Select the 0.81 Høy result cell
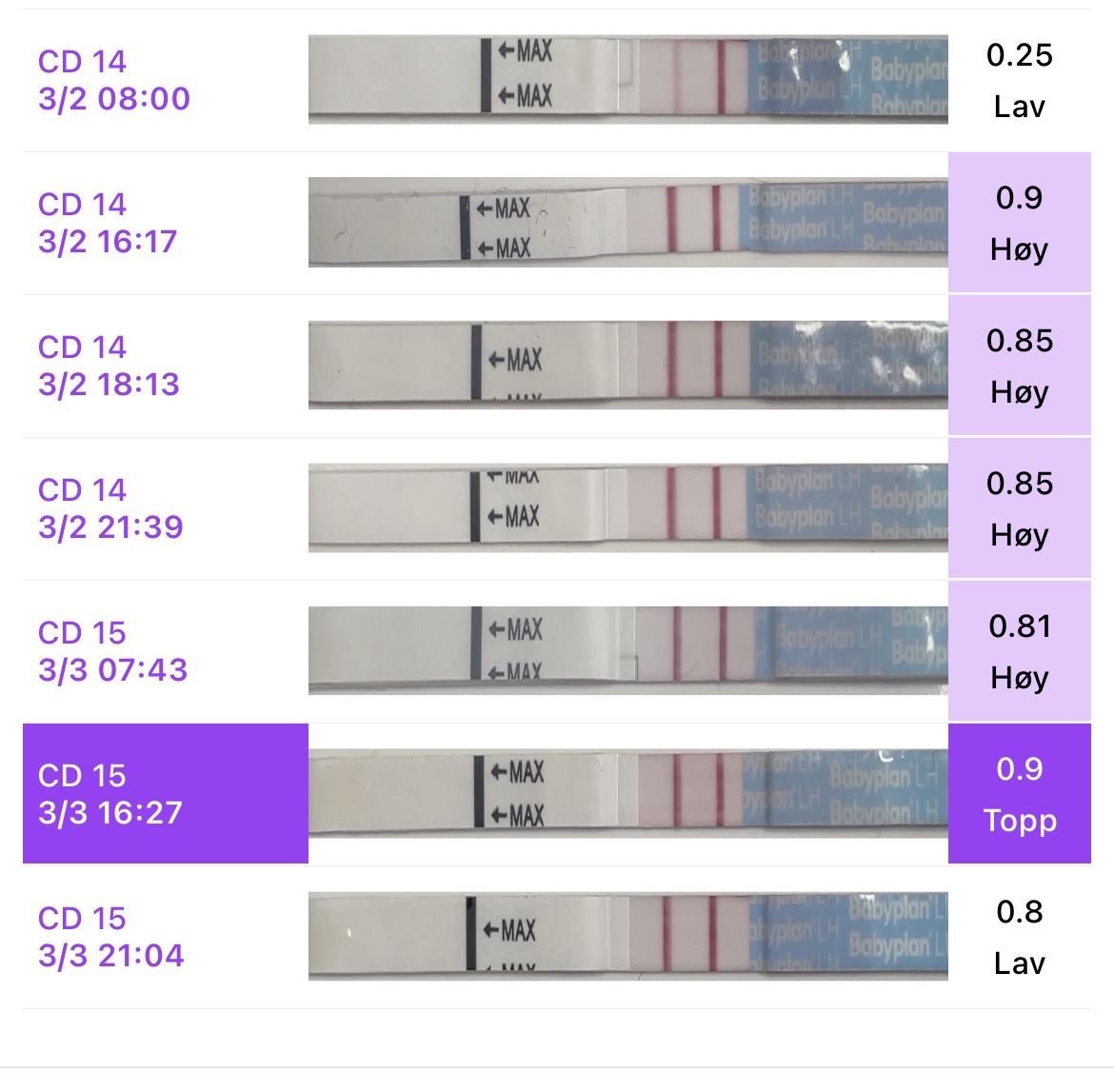The image size is (1114, 1092). click(x=1019, y=651)
